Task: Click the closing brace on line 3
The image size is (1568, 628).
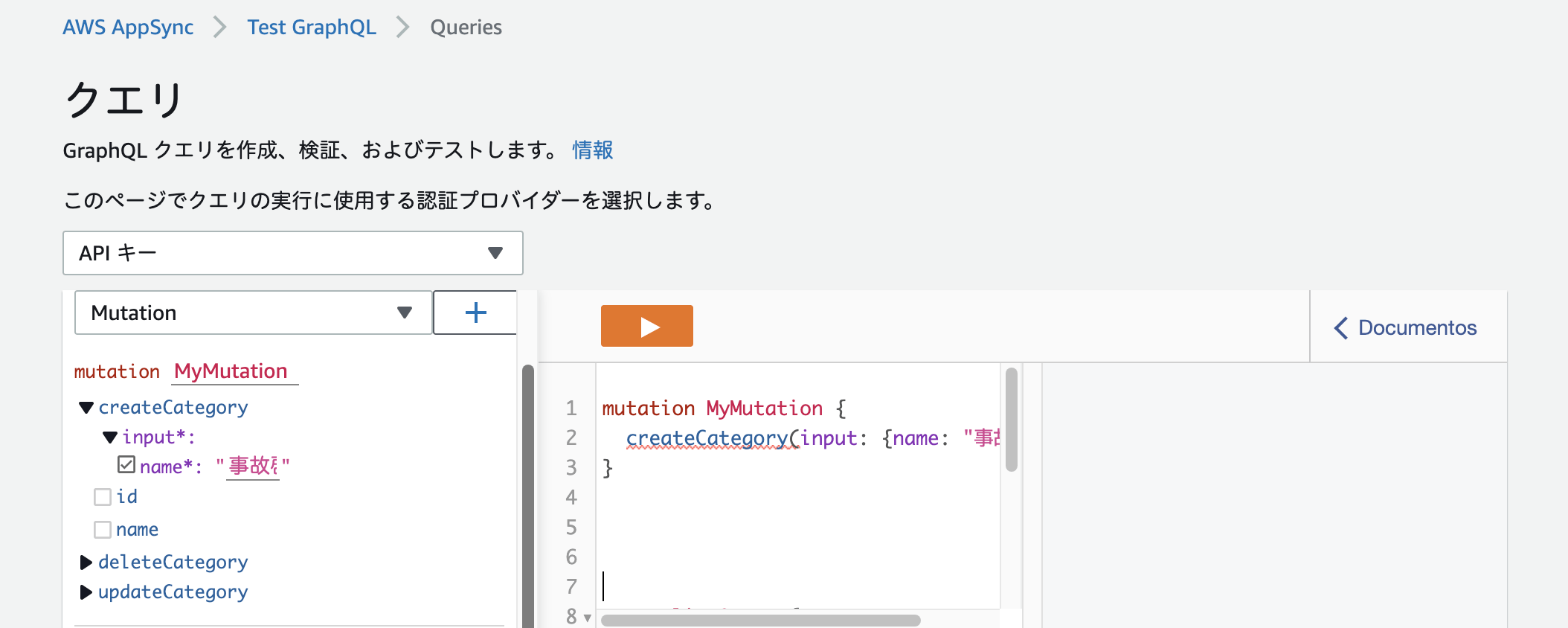Action: click(x=608, y=468)
